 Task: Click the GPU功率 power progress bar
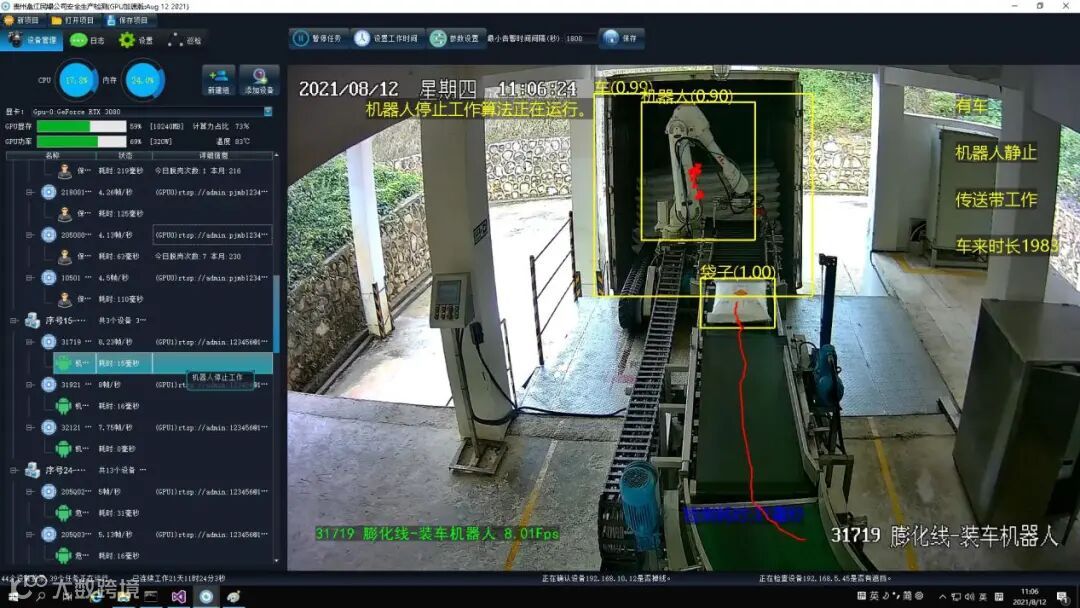click(81, 141)
